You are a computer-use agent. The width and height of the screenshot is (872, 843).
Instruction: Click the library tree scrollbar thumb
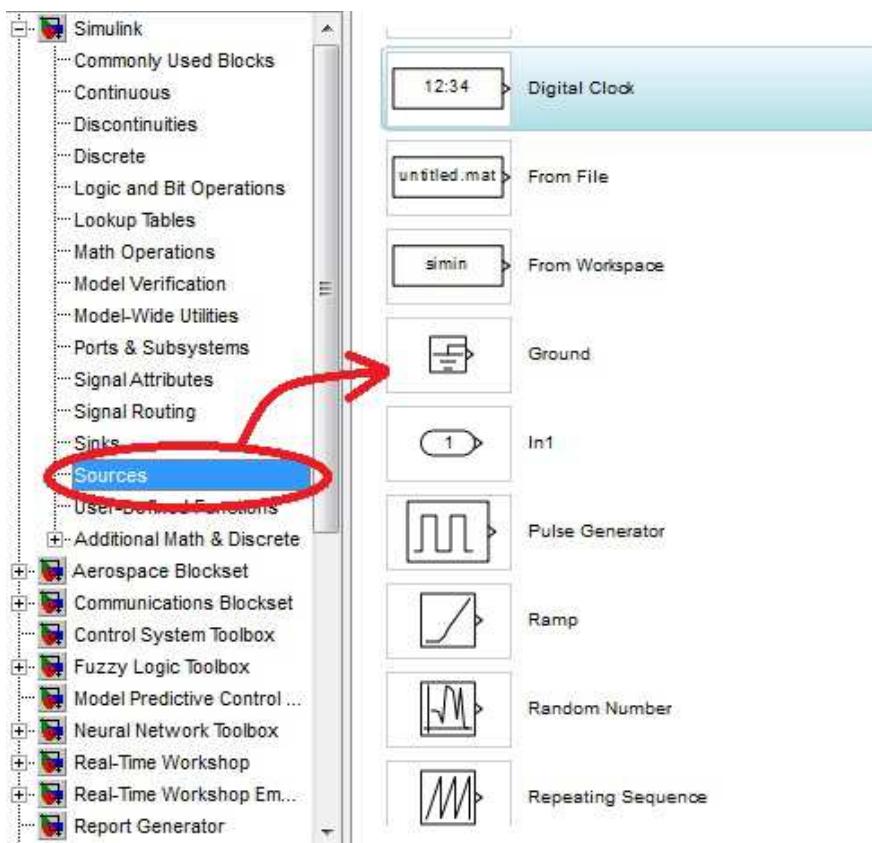[326, 289]
